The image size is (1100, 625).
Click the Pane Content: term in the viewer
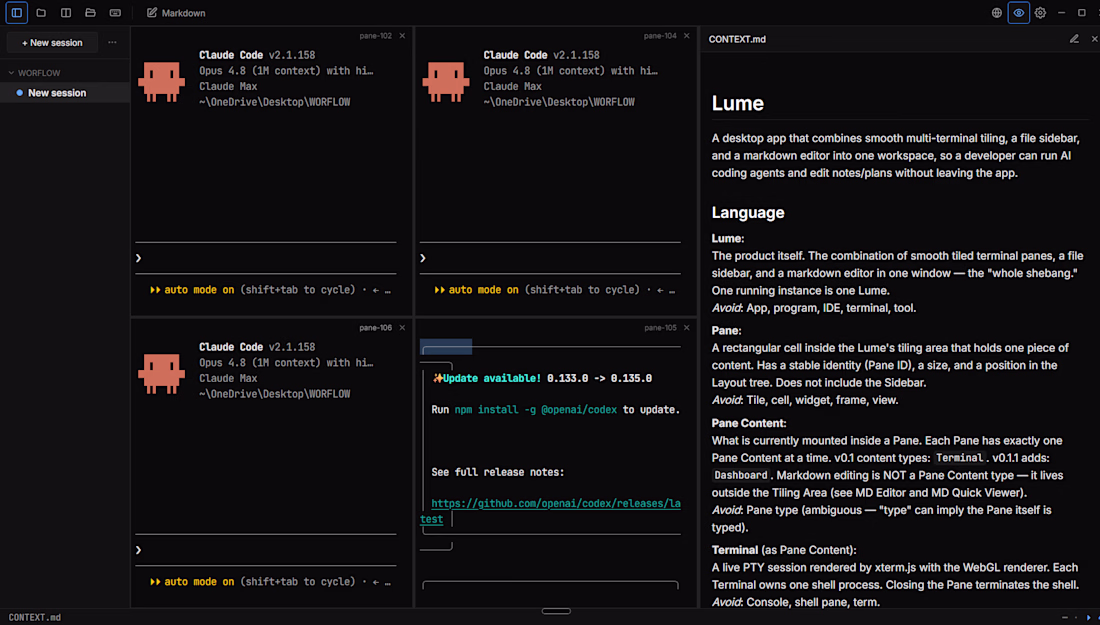click(x=749, y=423)
